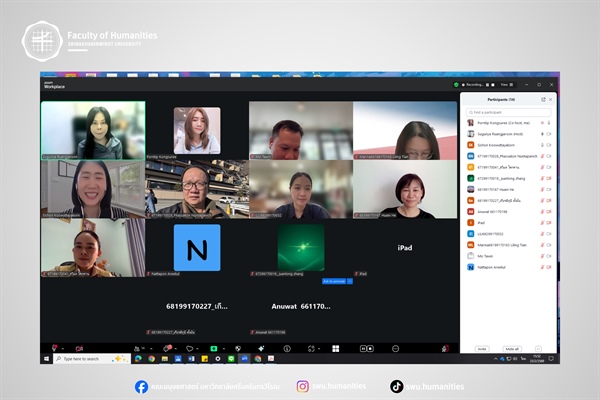
Task: Click the TikTok icon in footer
Action: tap(397, 386)
